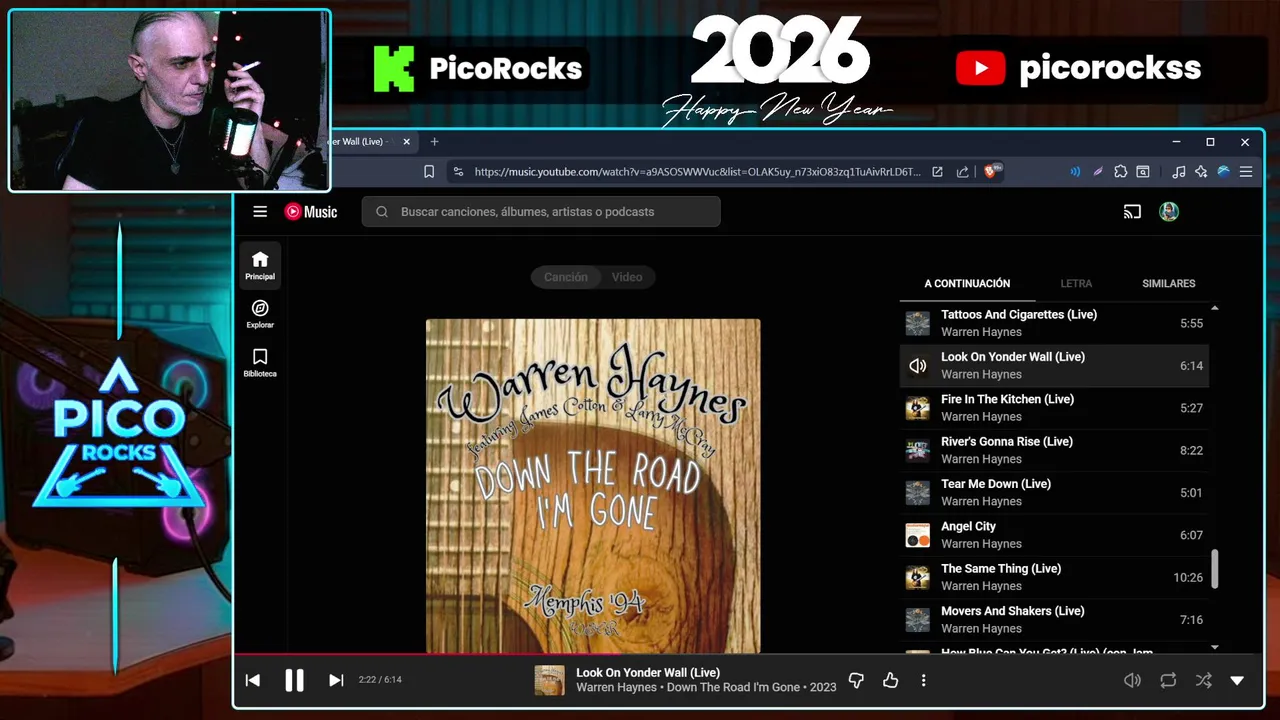Bookmark this page in browser
The image size is (1280, 720).
(x=429, y=172)
